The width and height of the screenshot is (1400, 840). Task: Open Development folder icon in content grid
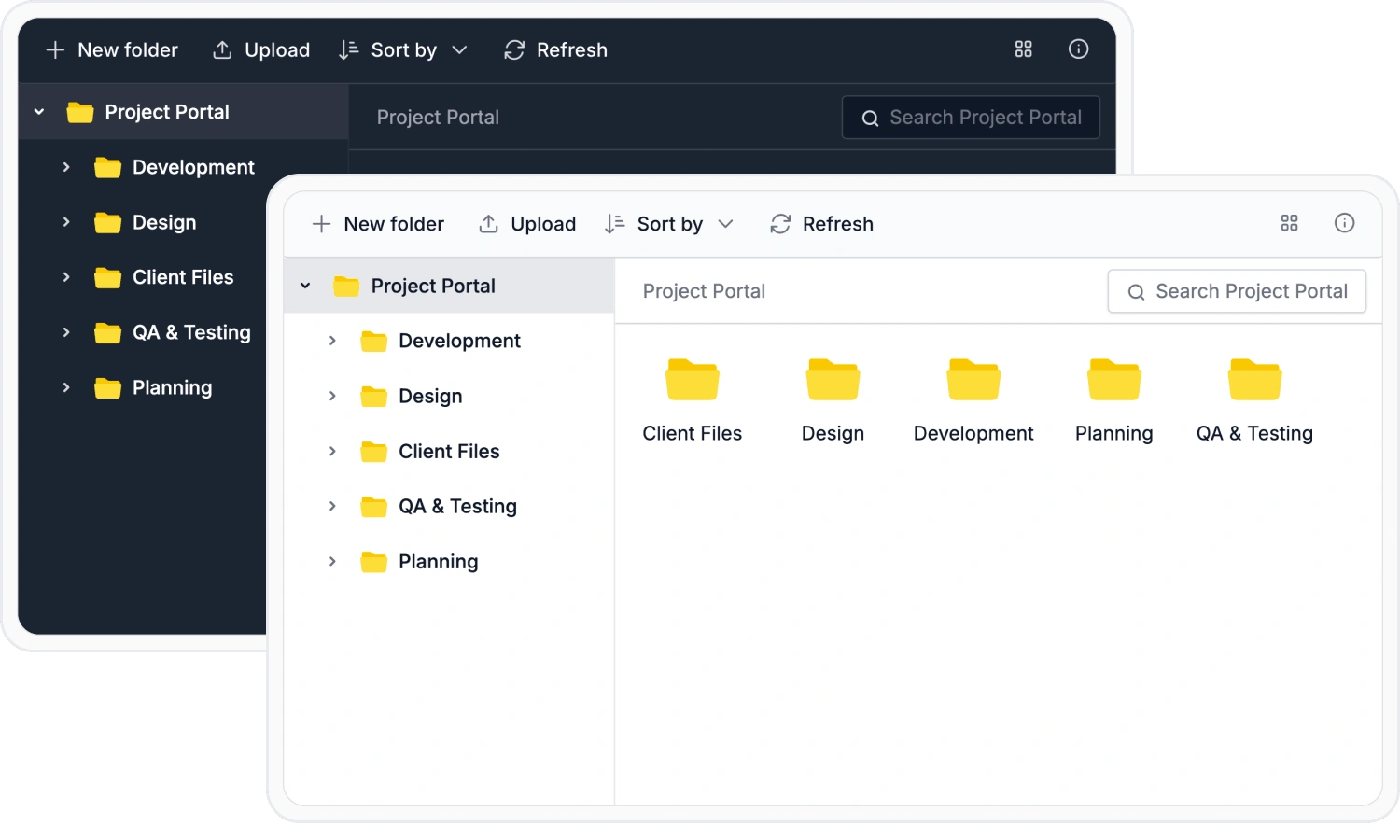[x=973, y=379]
